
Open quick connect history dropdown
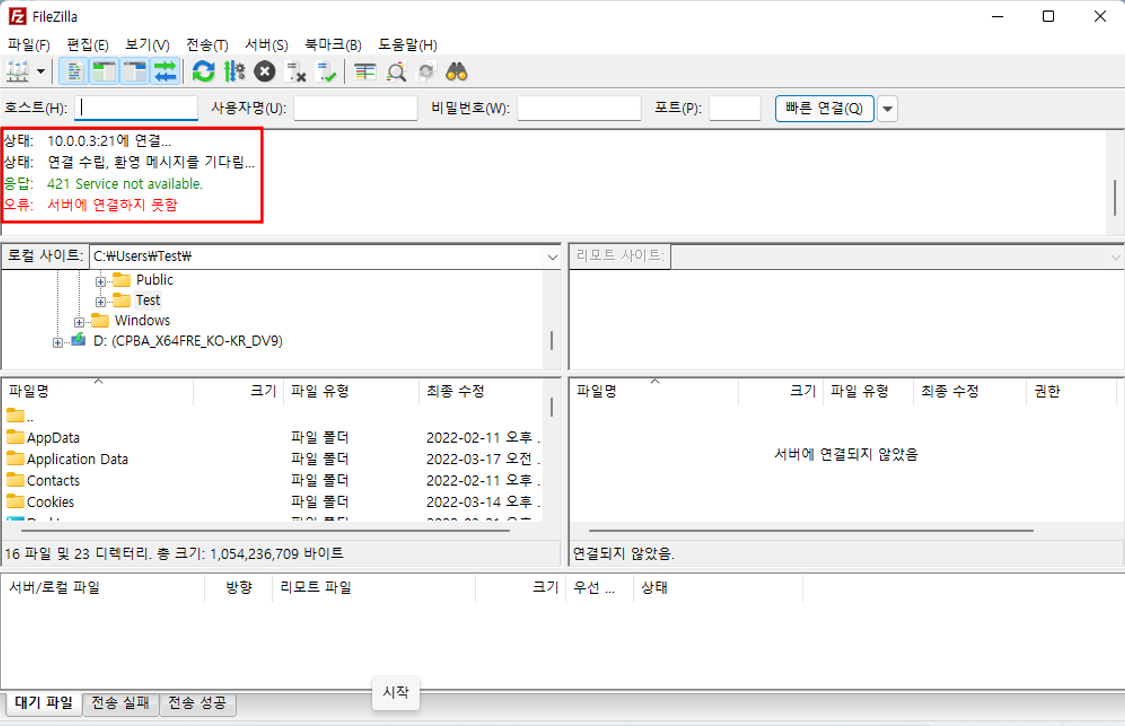(888, 108)
